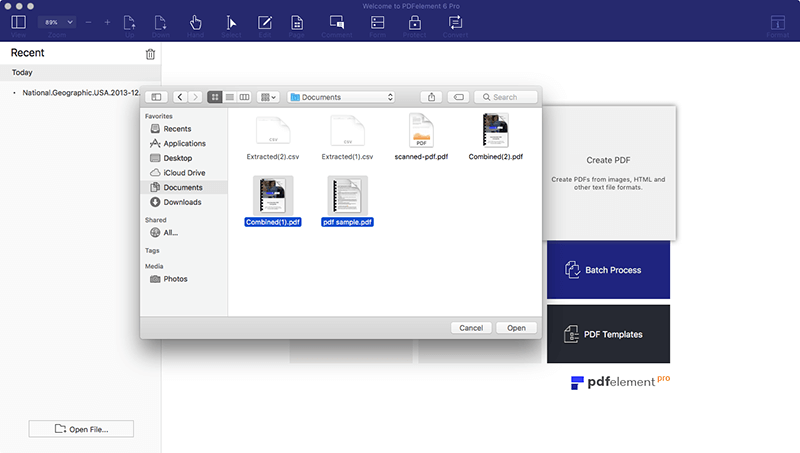Select the Hand tool in toolbar

196,22
